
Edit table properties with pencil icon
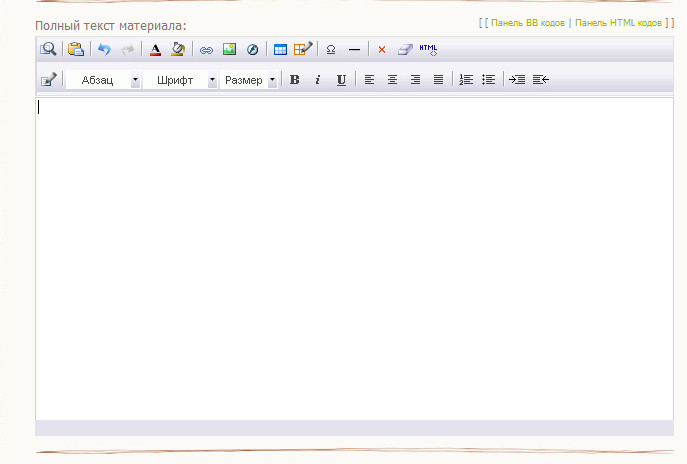click(303, 49)
